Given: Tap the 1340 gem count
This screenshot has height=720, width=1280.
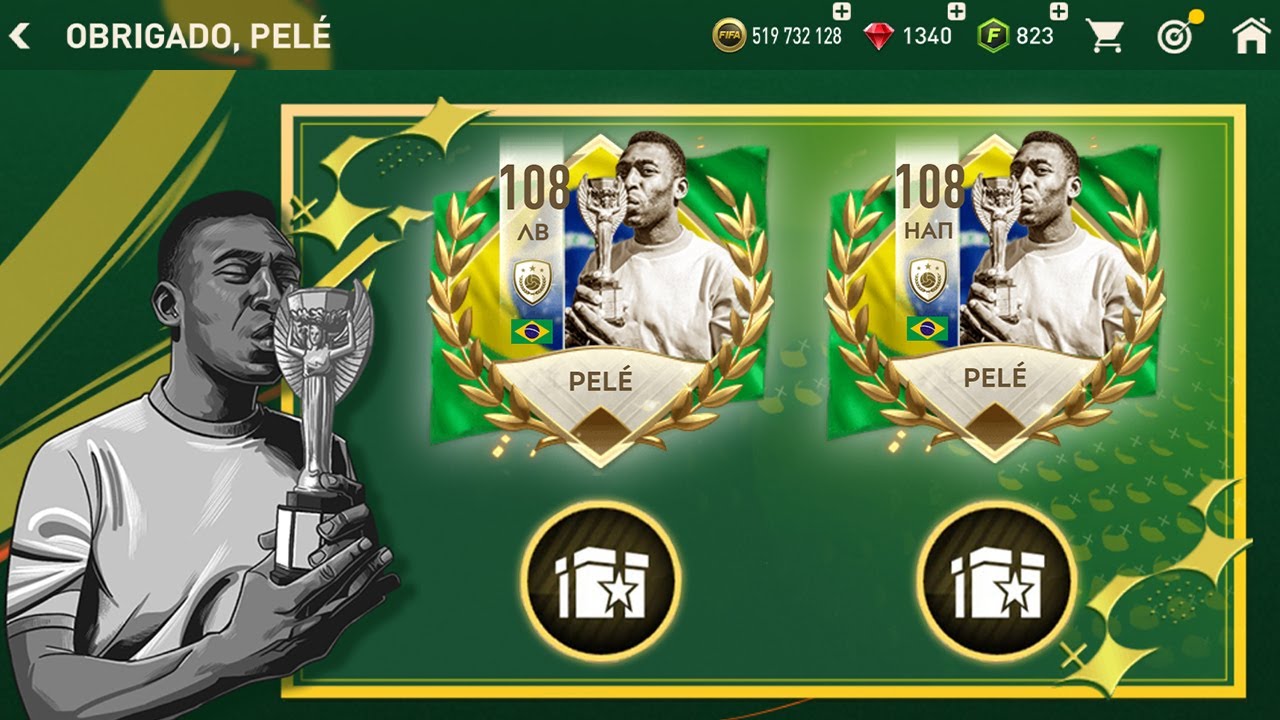Looking at the screenshot, I should pyautogui.click(x=927, y=37).
